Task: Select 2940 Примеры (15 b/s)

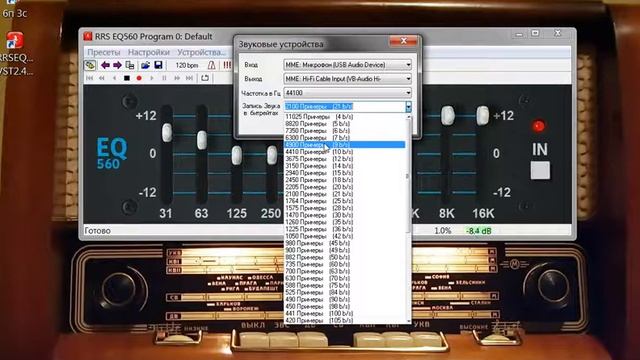Action: pos(344,173)
